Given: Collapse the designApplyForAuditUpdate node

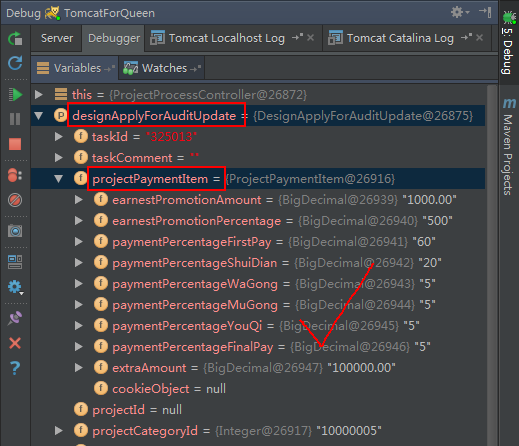Looking at the screenshot, I should [x=39, y=116].
